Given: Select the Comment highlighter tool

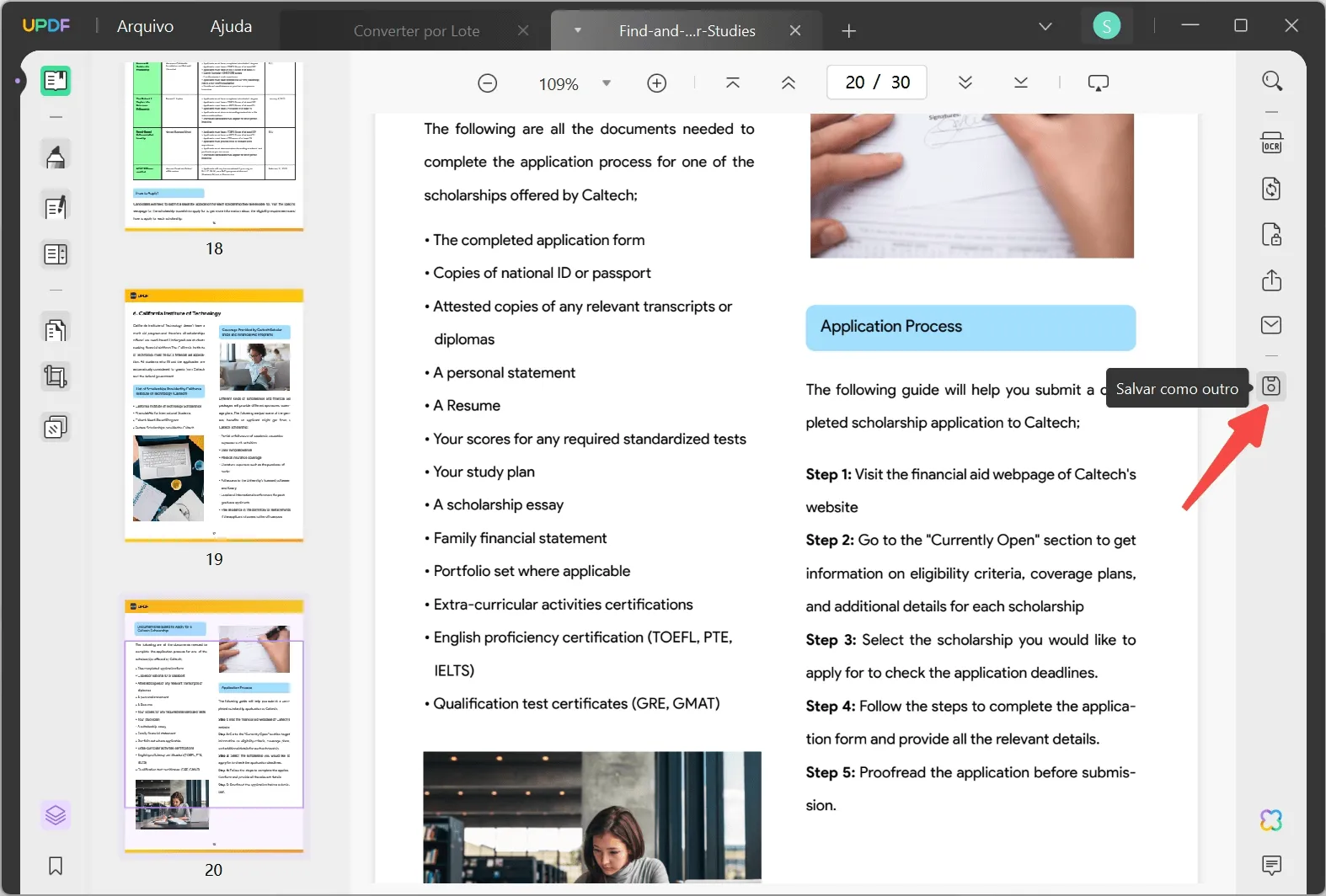Looking at the screenshot, I should coord(56,157).
